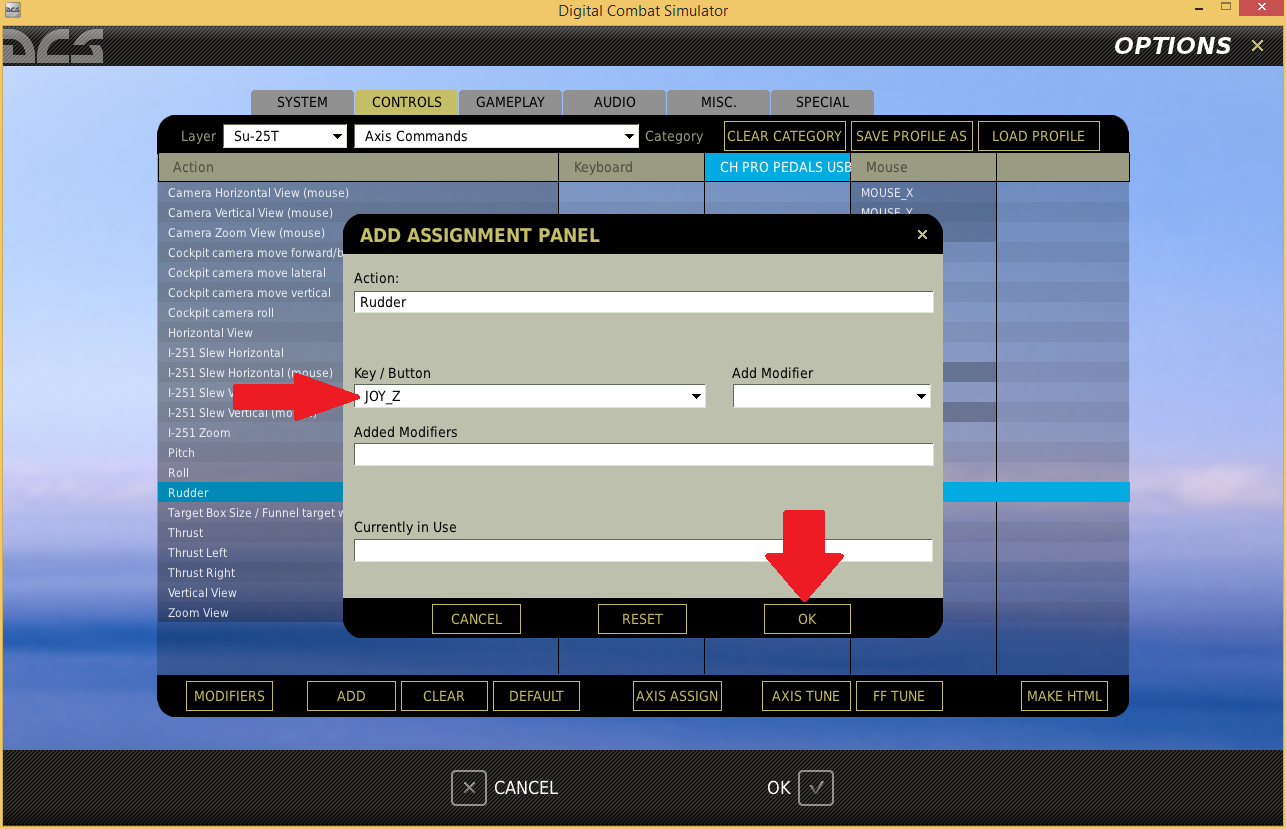
Task: Click the MODIFIERS button
Action: (229, 696)
